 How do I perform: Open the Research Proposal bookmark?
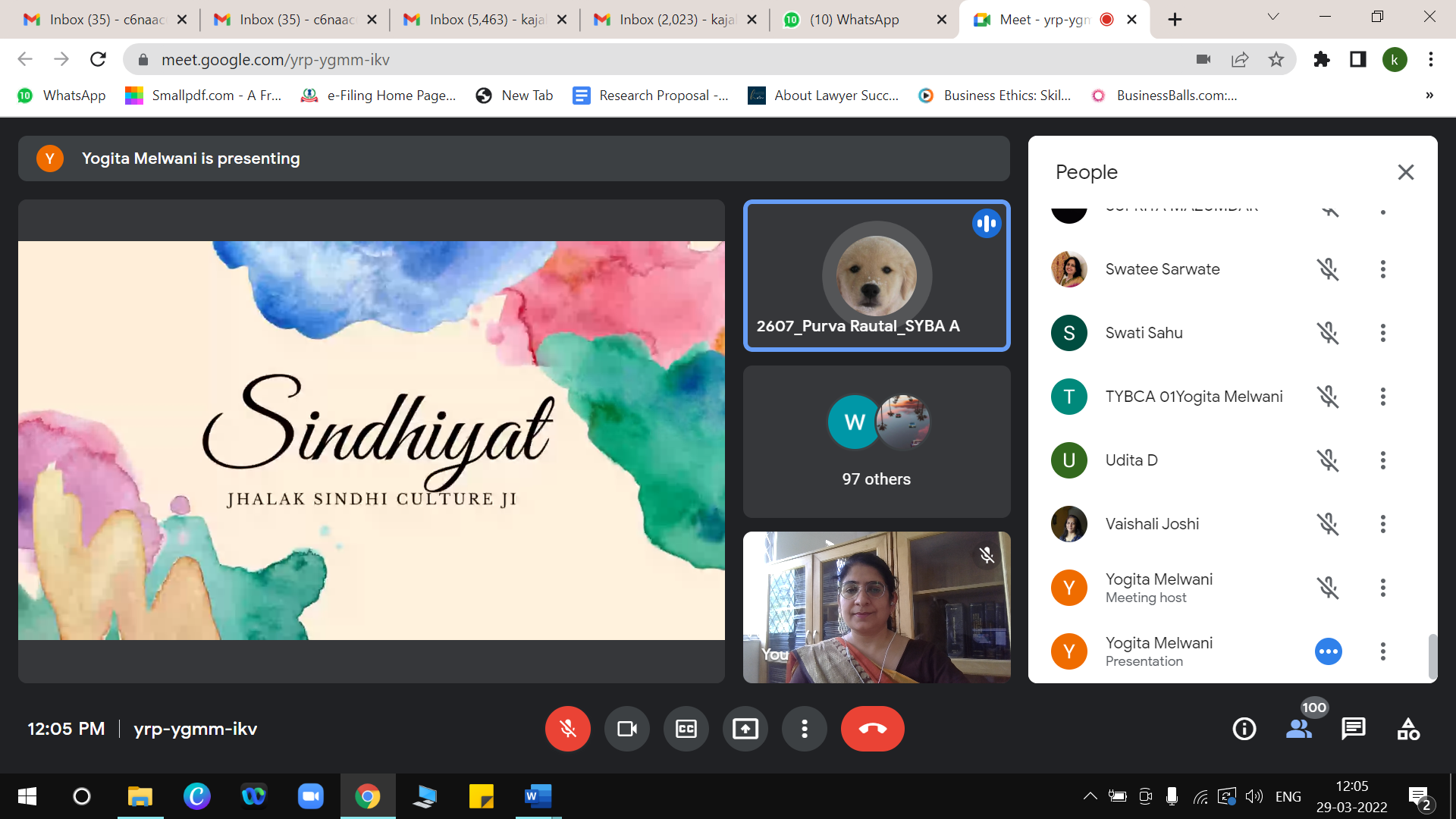[x=651, y=96]
